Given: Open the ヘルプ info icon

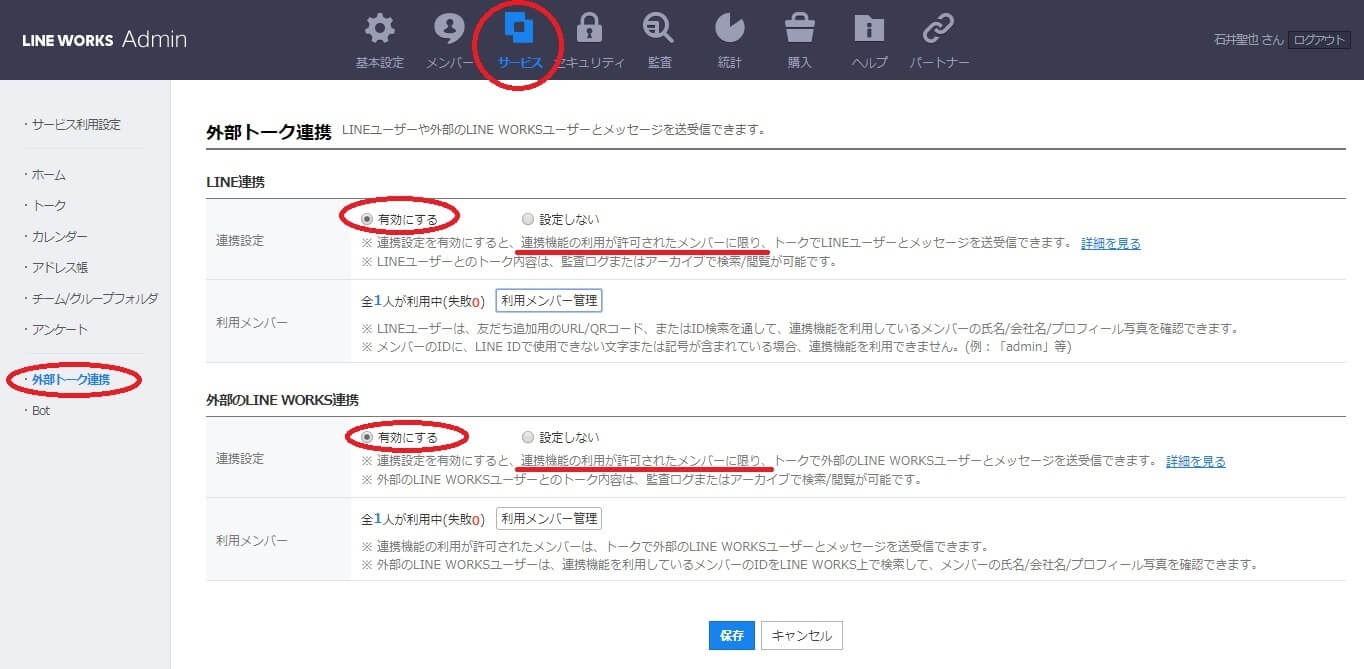Looking at the screenshot, I should [869, 30].
